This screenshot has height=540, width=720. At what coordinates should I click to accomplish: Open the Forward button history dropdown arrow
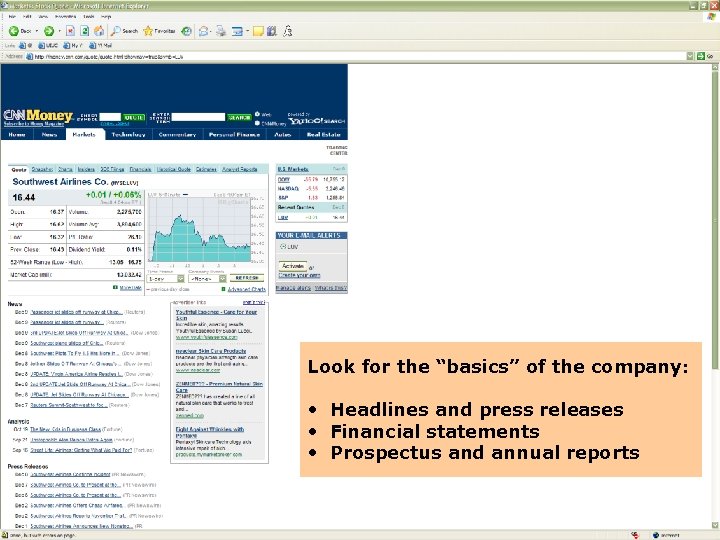click(59, 31)
